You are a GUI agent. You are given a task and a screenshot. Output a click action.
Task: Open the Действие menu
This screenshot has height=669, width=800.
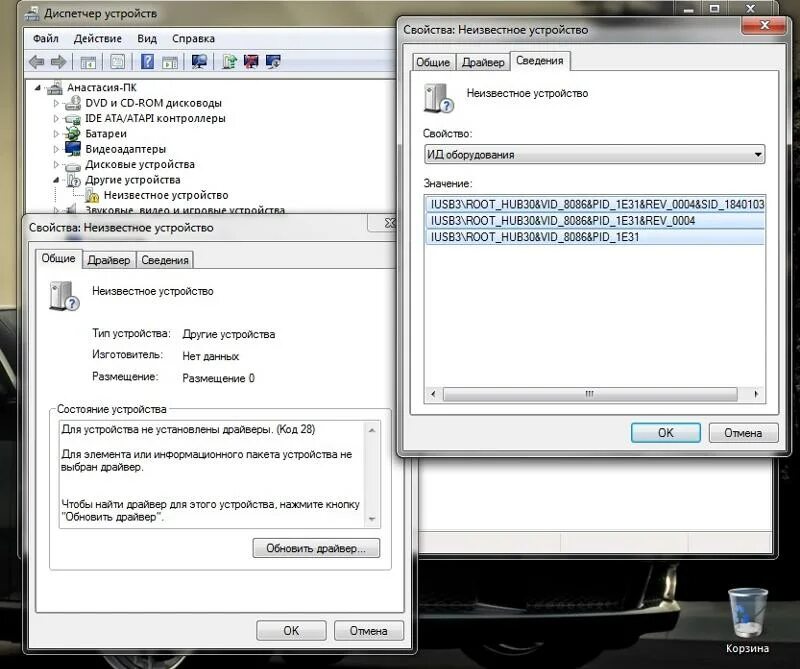[97, 39]
